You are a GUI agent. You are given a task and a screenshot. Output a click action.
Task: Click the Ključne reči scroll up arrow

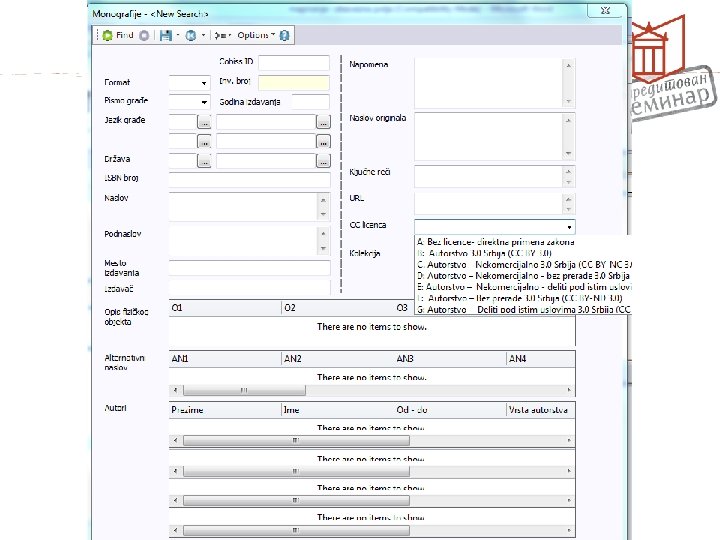tap(568, 172)
